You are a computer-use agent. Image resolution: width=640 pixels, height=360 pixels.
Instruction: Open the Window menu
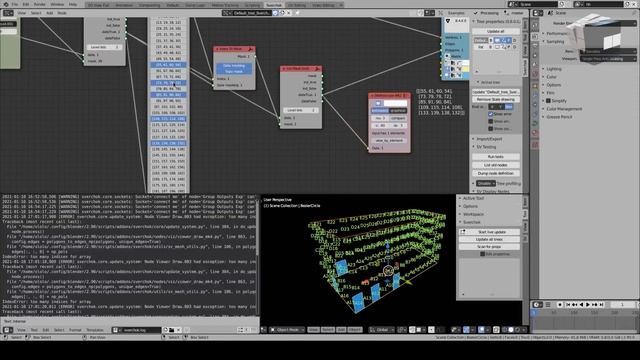(x=57, y=4)
